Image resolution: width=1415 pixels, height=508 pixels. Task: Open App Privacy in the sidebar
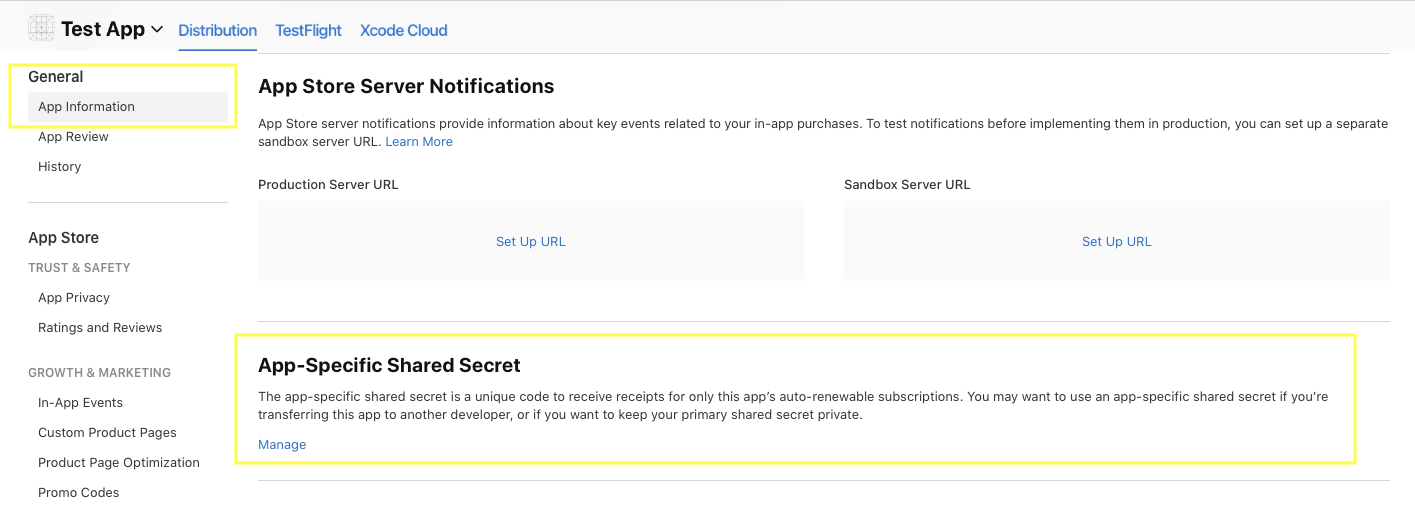[x=74, y=298]
